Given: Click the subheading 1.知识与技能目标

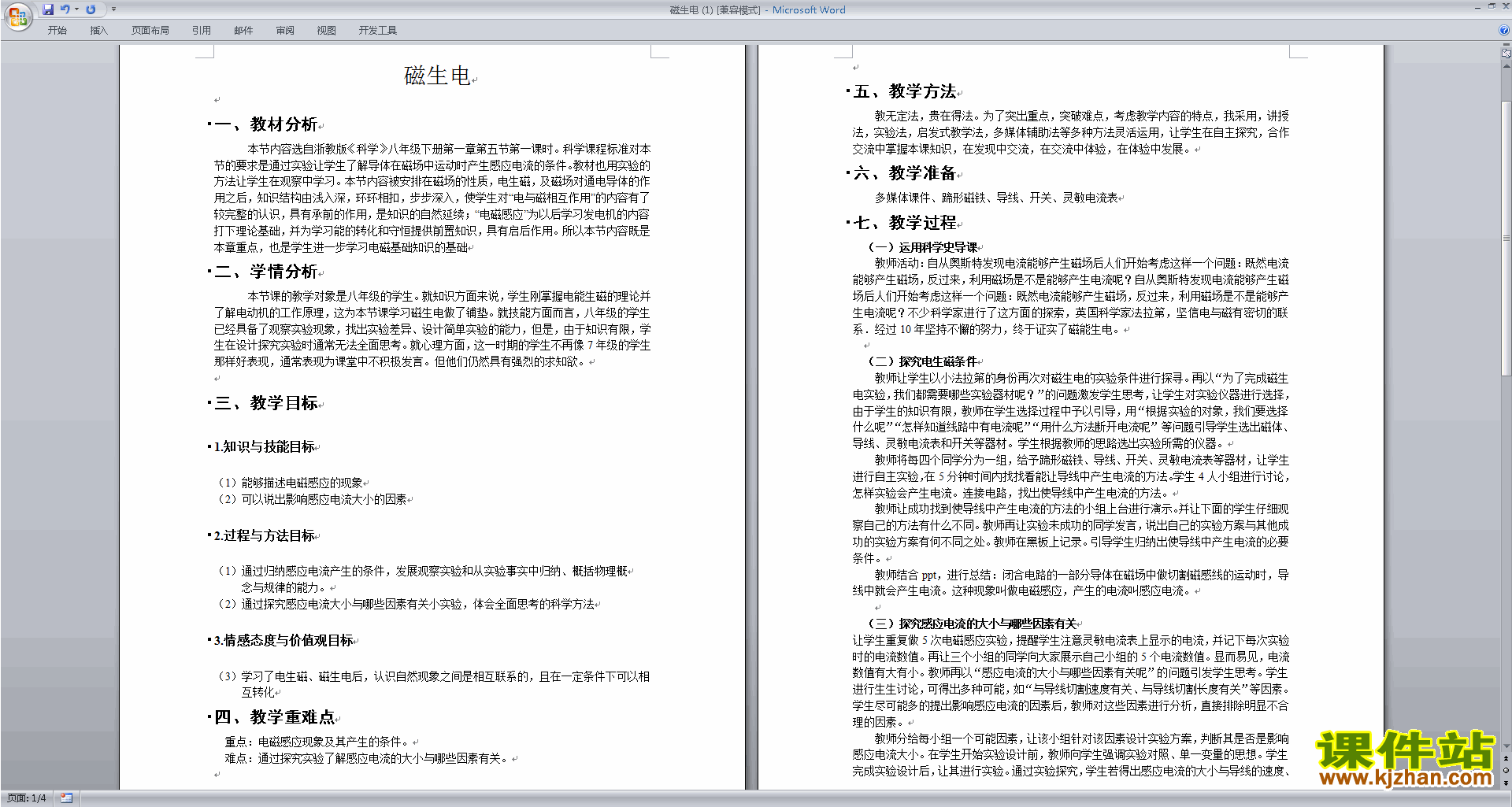Looking at the screenshot, I should coord(264,446).
